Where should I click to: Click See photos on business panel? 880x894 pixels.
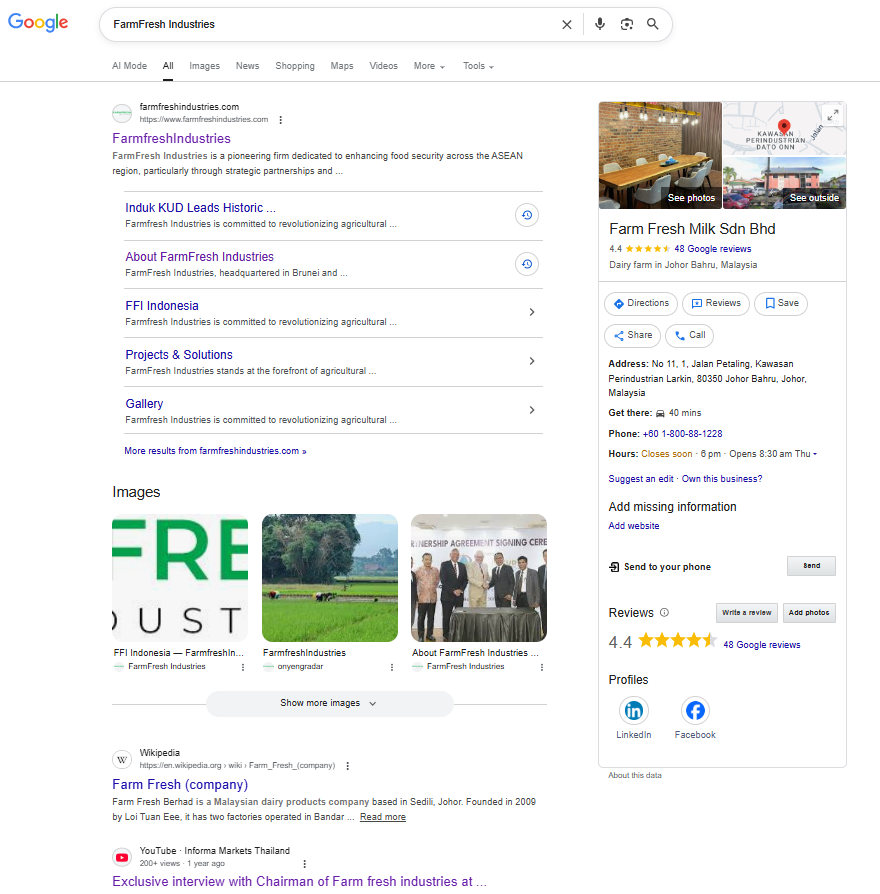click(x=660, y=155)
